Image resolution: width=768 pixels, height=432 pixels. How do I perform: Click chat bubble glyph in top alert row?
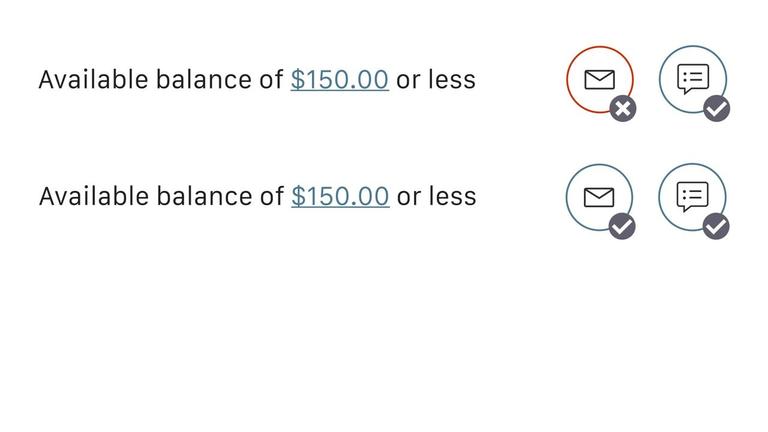[x=693, y=78]
